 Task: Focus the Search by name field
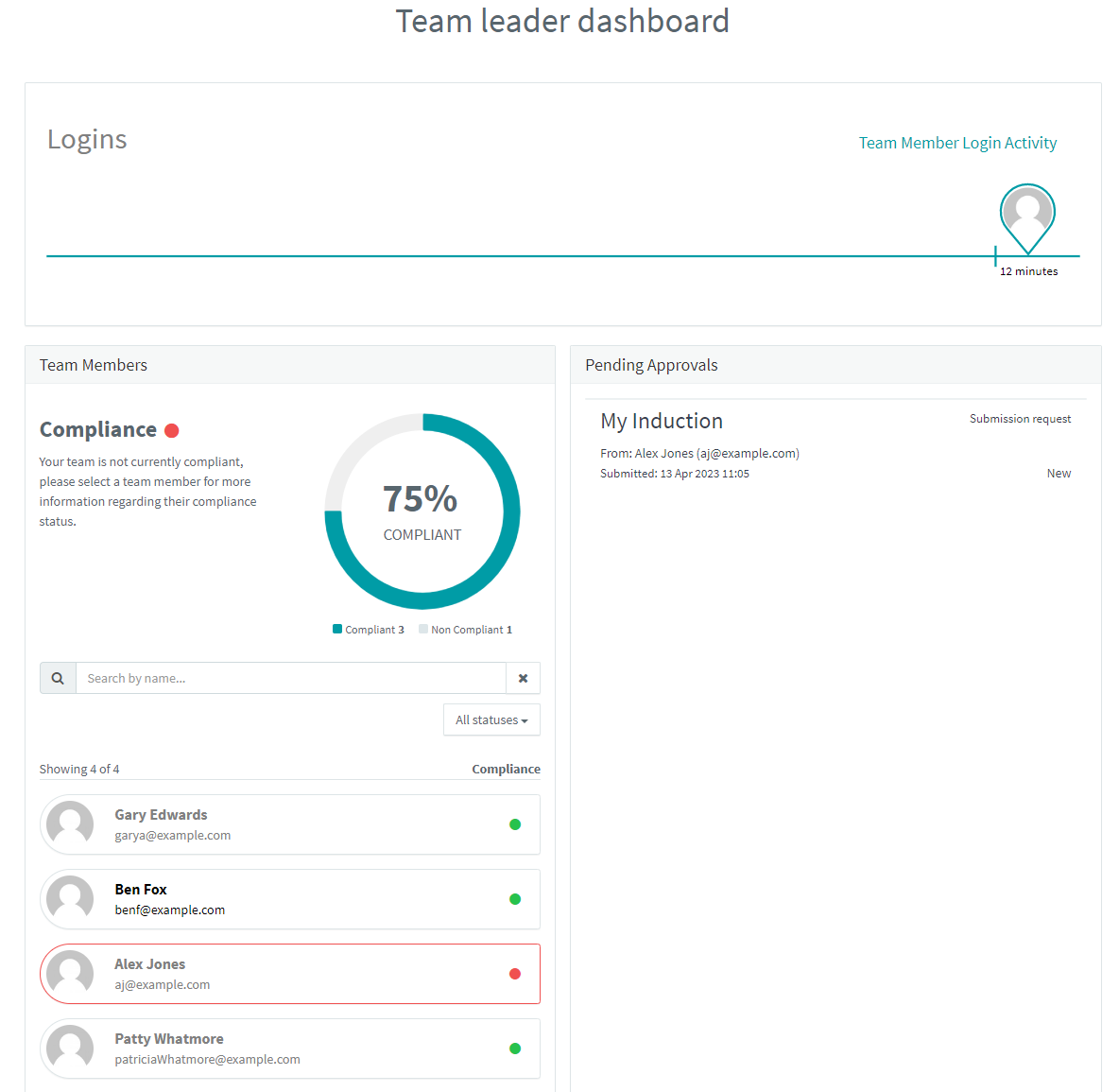coord(291,678)
